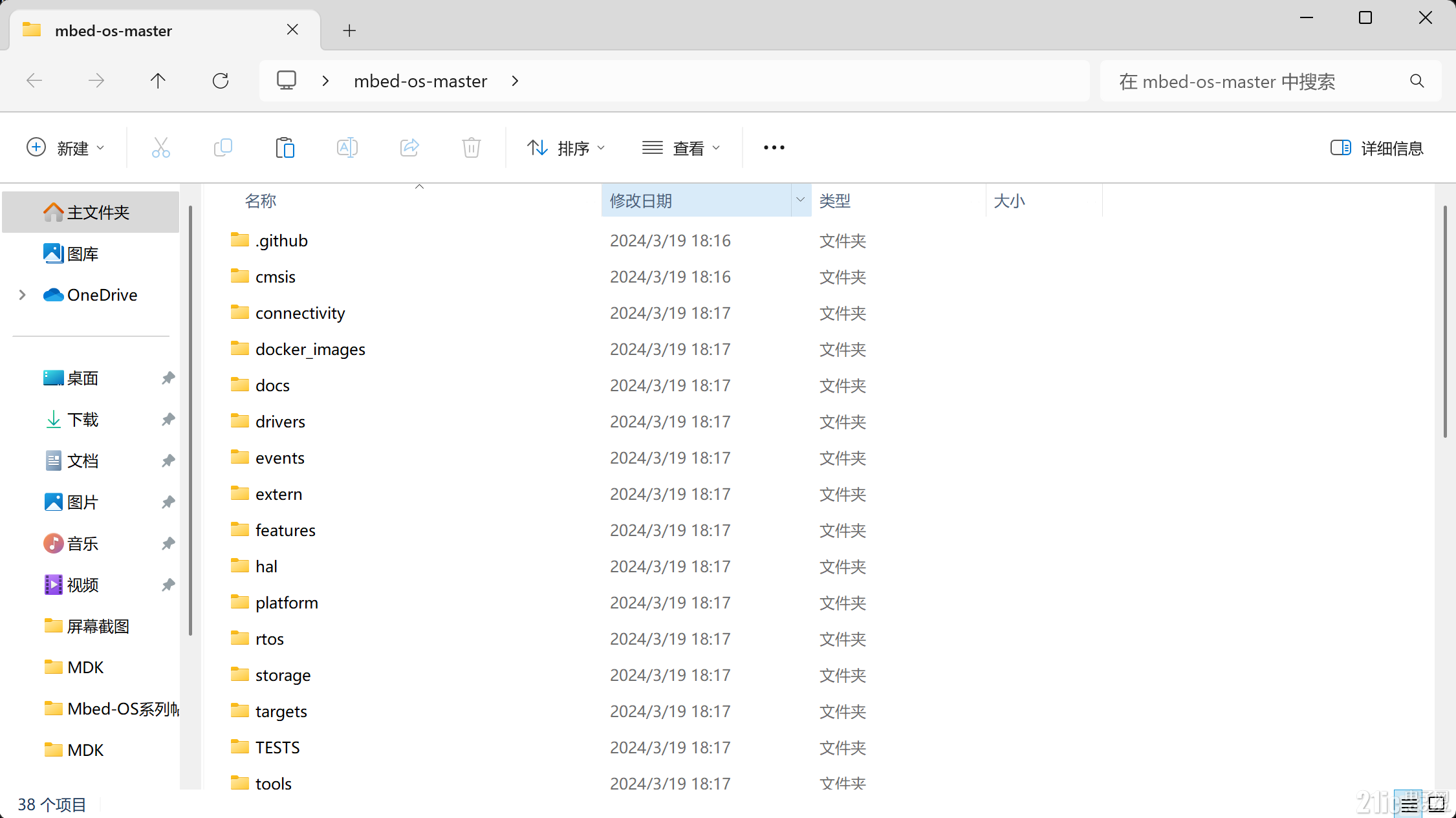Select the drivers folder name
The height and width of the screenshot is (818, 1456).
tap(280, 422)
